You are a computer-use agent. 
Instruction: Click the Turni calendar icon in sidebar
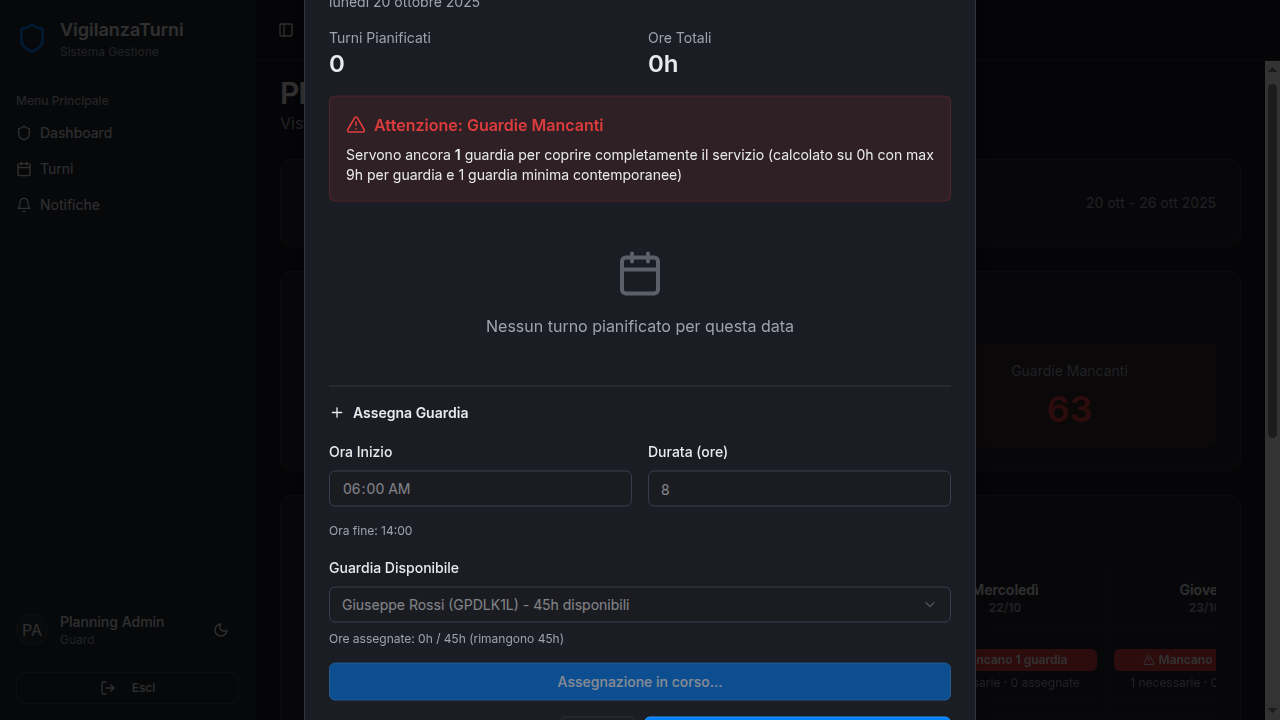(25, 169)
